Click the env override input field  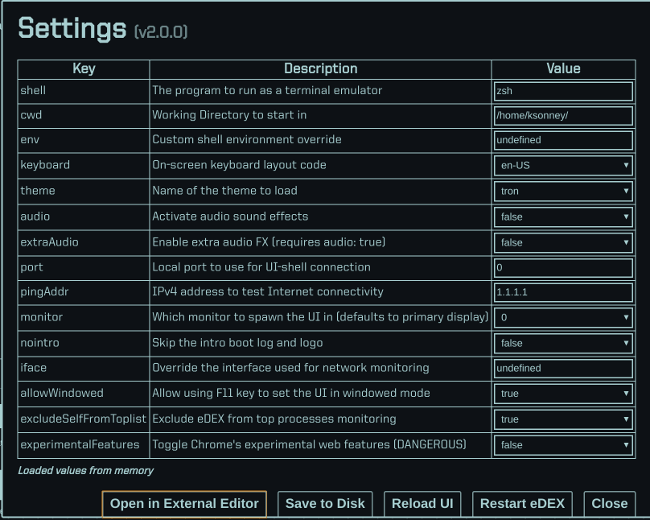pyautogui.click(x=563, y=140)
